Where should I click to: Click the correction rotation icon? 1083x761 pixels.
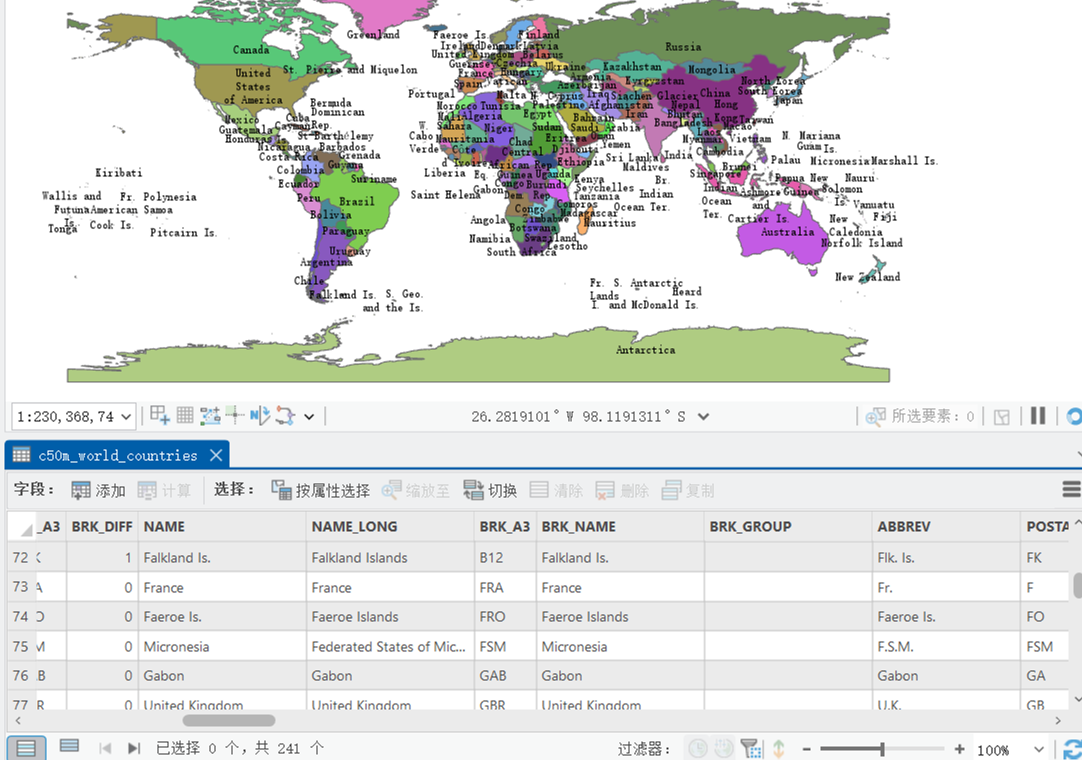[285, 415]
